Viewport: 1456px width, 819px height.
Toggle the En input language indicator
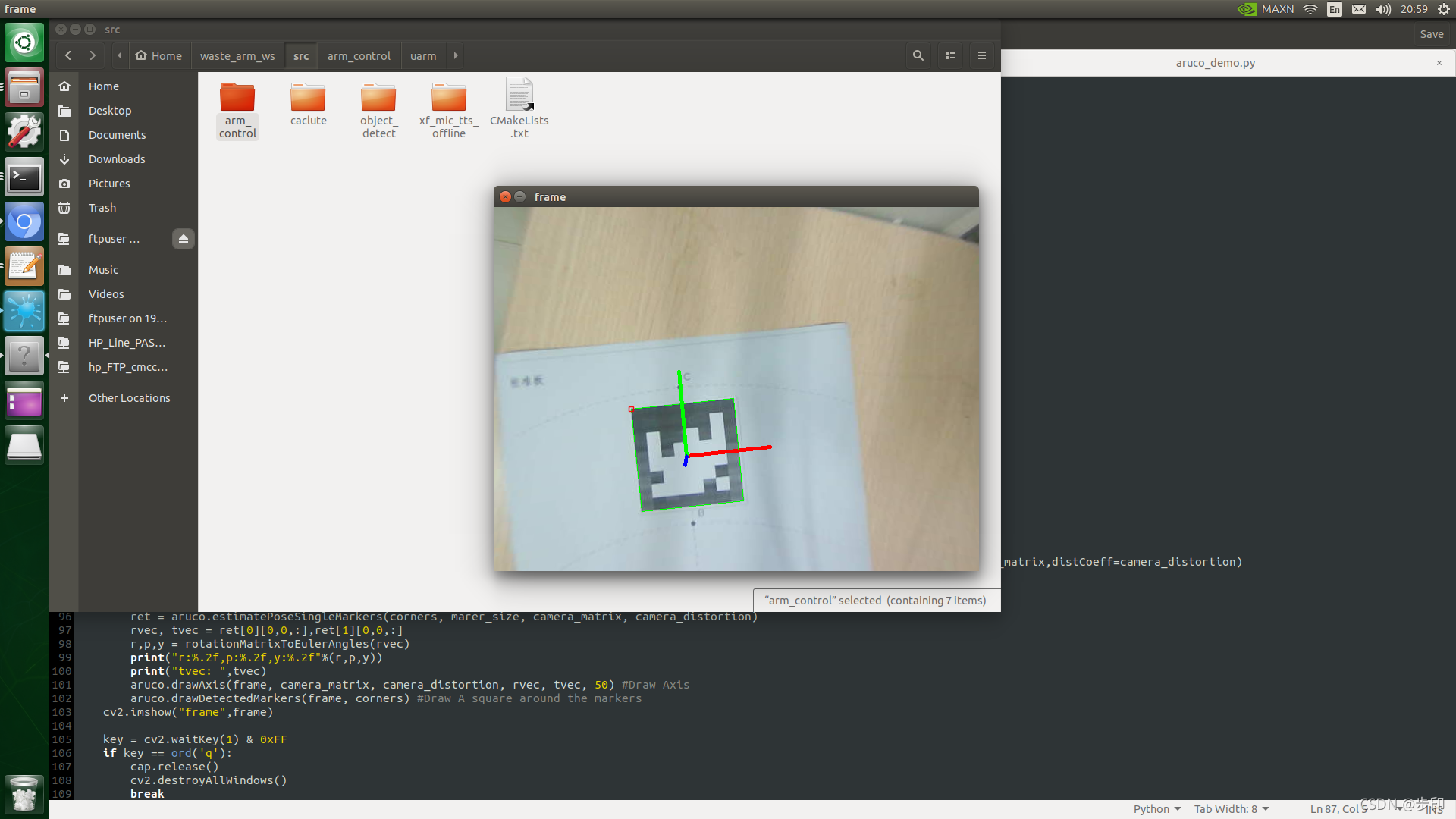coord(1334,9)
